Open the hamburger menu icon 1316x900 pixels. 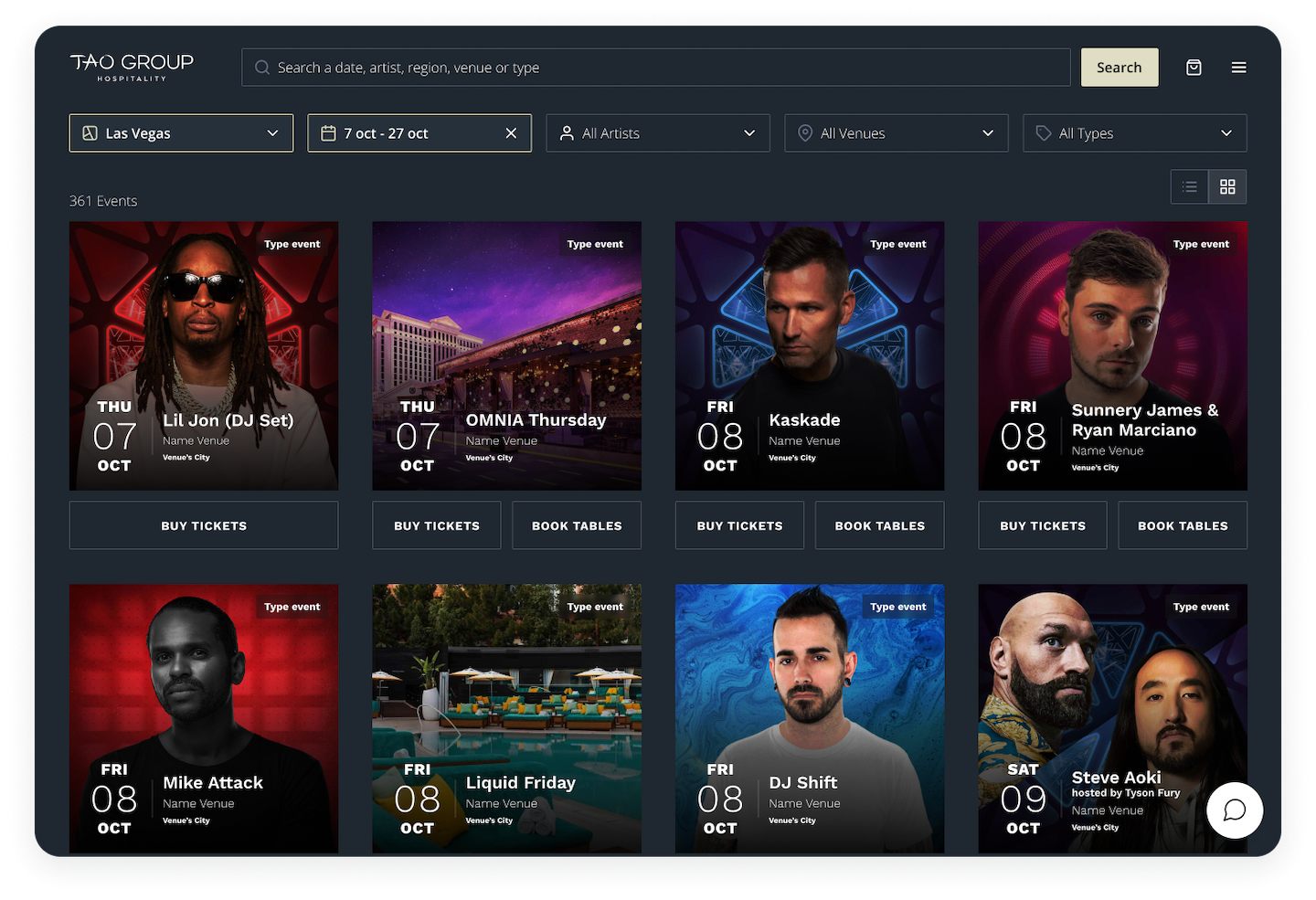pos(1238,68)
